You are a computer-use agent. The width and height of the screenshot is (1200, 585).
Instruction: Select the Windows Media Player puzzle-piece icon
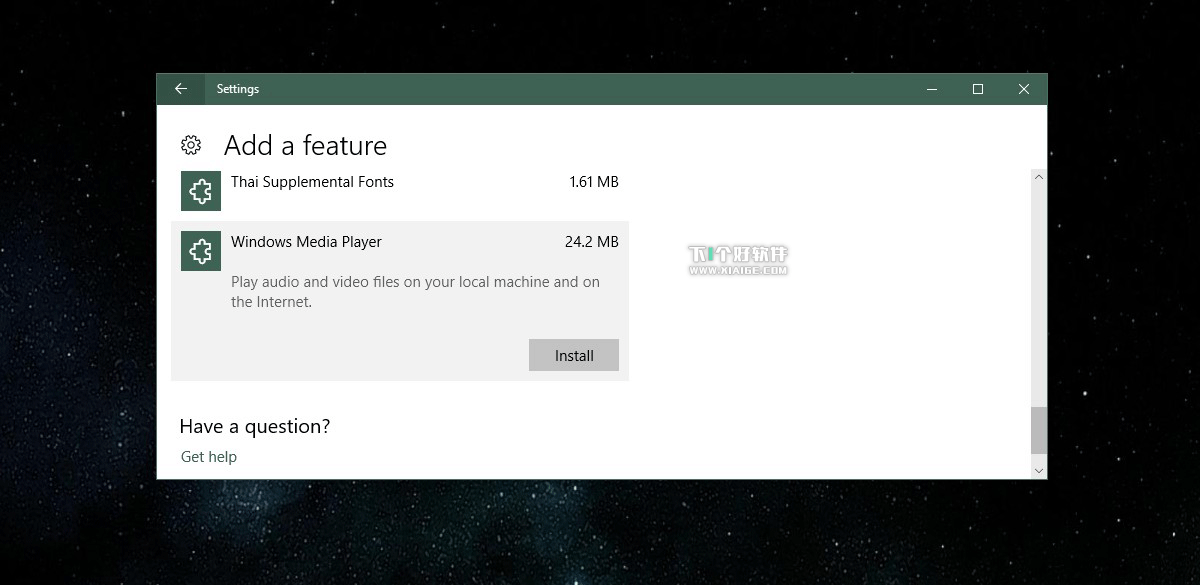tap(200, 250)
